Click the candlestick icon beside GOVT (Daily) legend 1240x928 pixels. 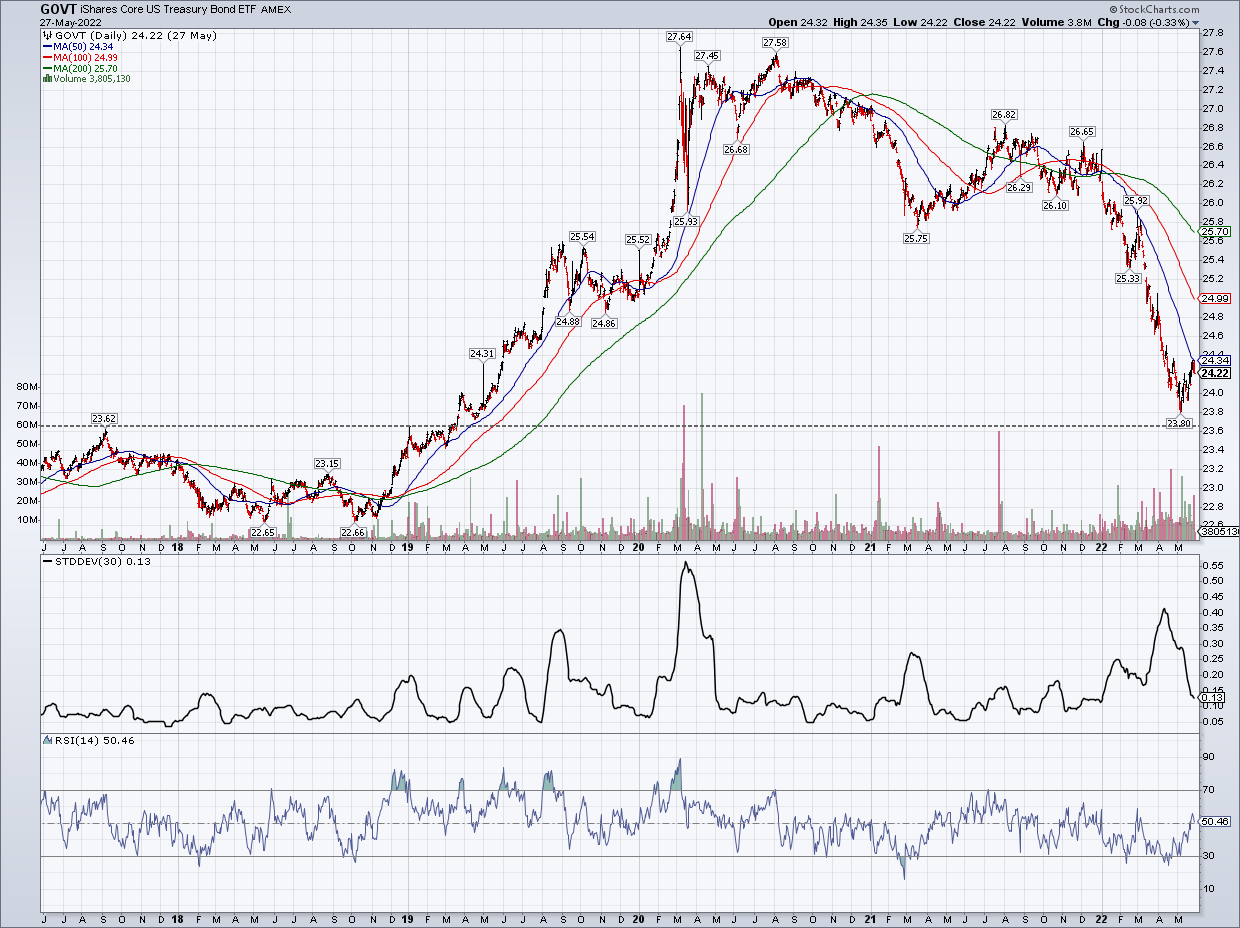click(45, 34)
